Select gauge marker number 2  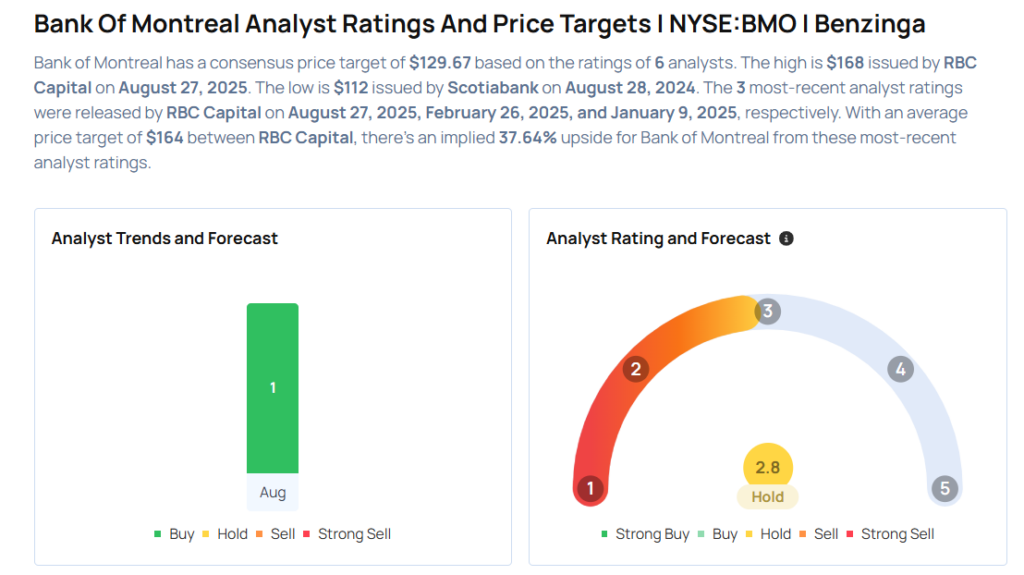pyautogui.click(x=634, y=370)
